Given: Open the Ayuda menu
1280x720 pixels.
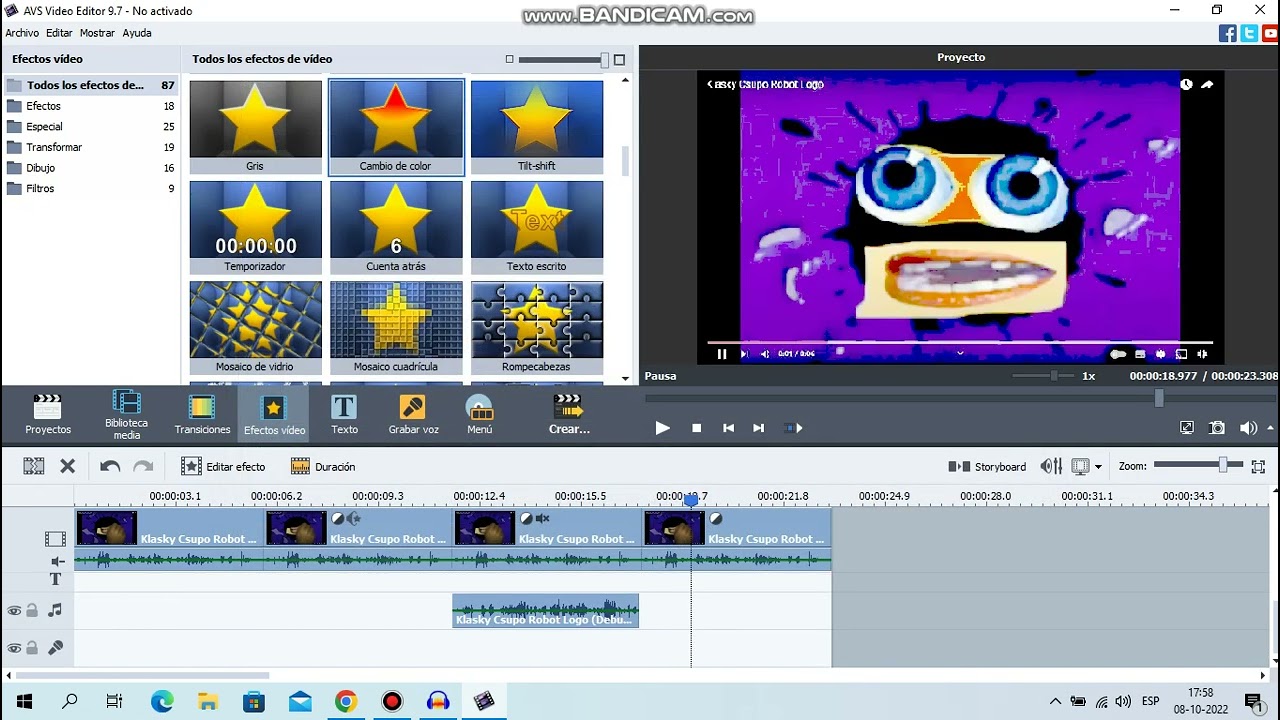Looking at the screenshot, I should 137,33.
